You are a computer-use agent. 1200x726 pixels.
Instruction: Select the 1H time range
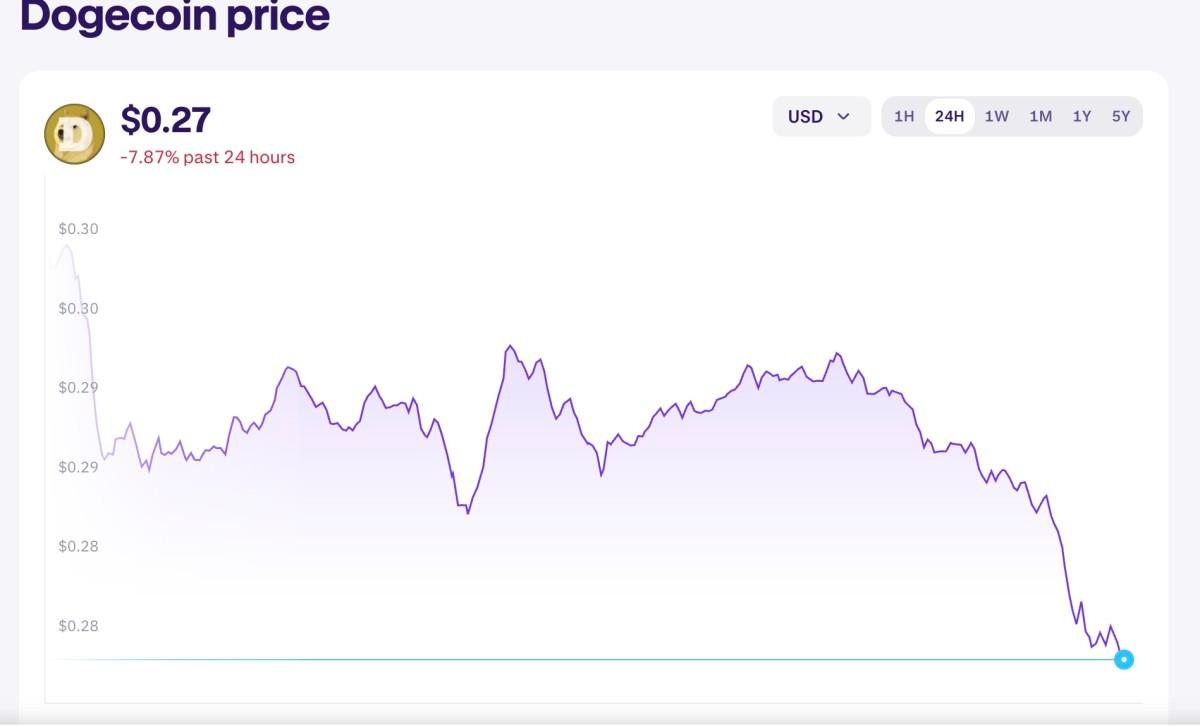903,116
